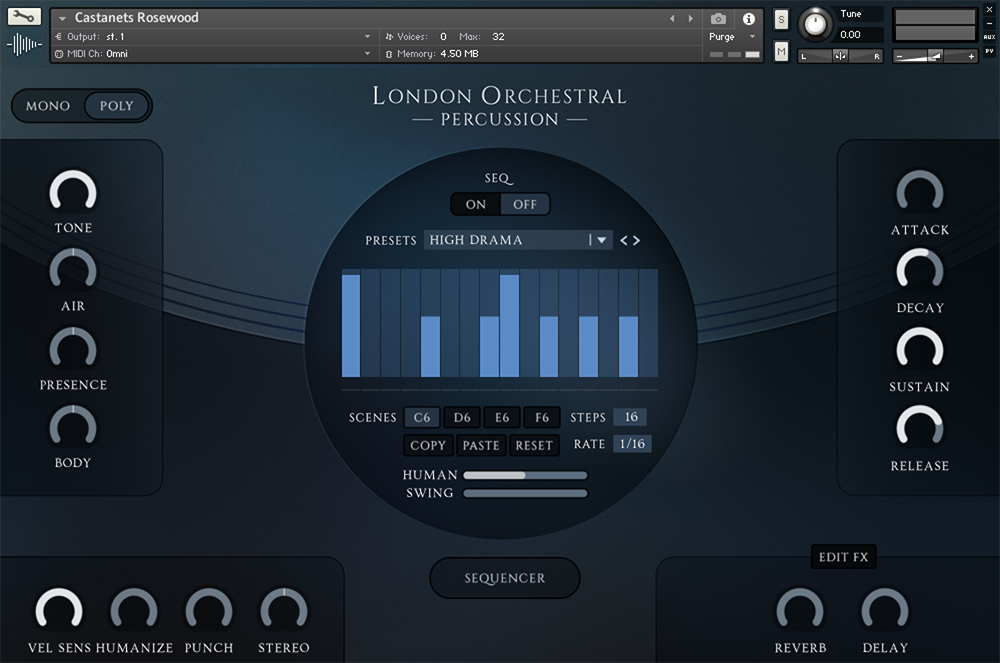Screen dimensions: 1000x663
Task: Turn the sequencer On
Action: click(476, 205)
